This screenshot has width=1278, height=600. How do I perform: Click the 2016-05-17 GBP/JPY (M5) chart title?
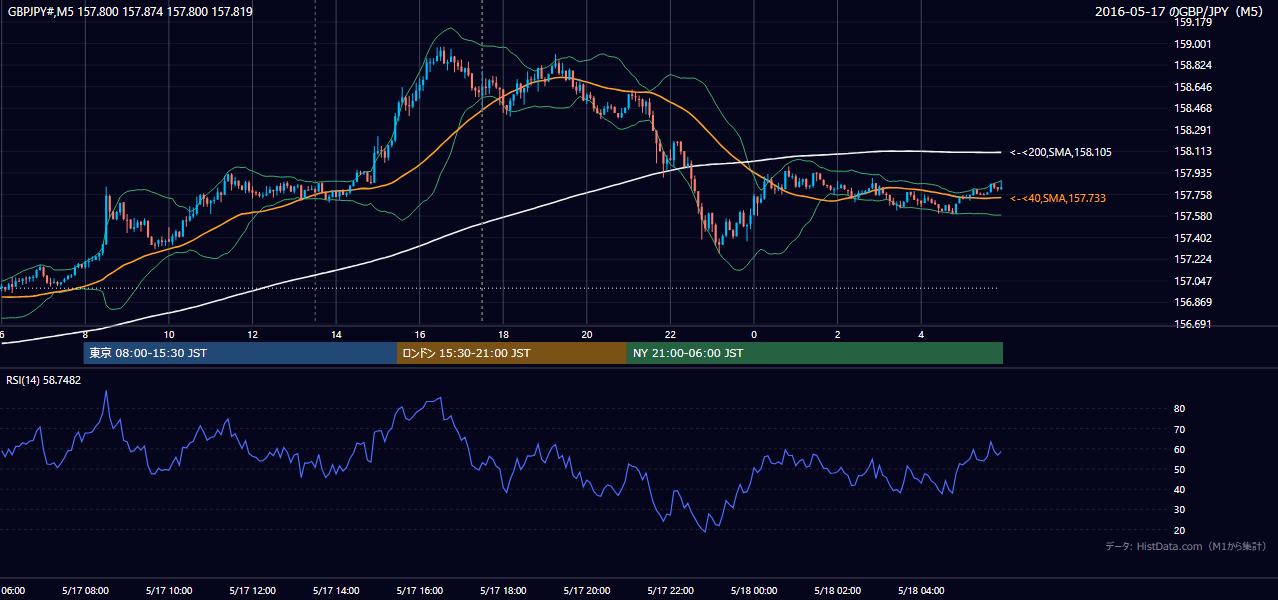tap(1177, 11)
